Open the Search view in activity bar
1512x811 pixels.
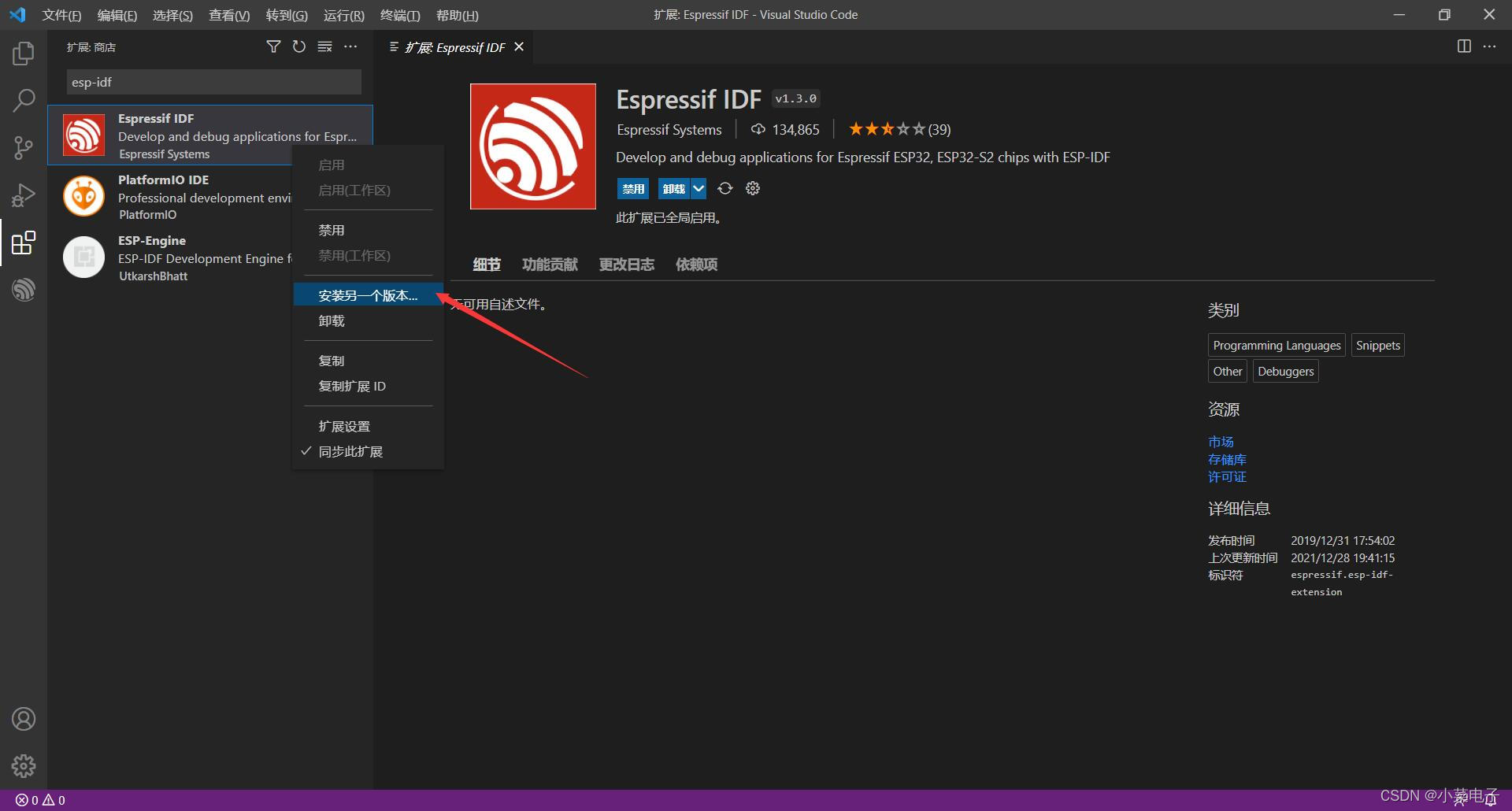coord(24,101)
